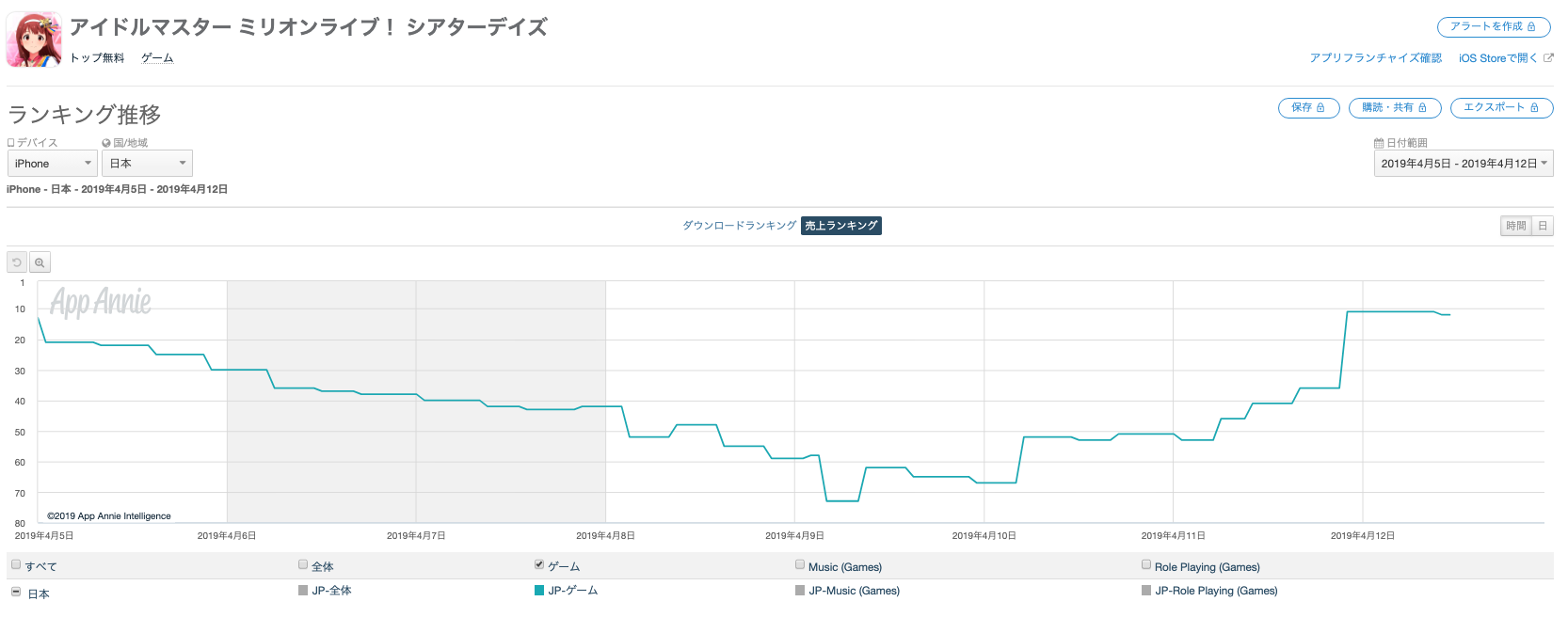Switch to the ダウンロードランキング tab
The width and height of the screenshot is (1568, 633).
pyautogui.click(x=740, y=226)
